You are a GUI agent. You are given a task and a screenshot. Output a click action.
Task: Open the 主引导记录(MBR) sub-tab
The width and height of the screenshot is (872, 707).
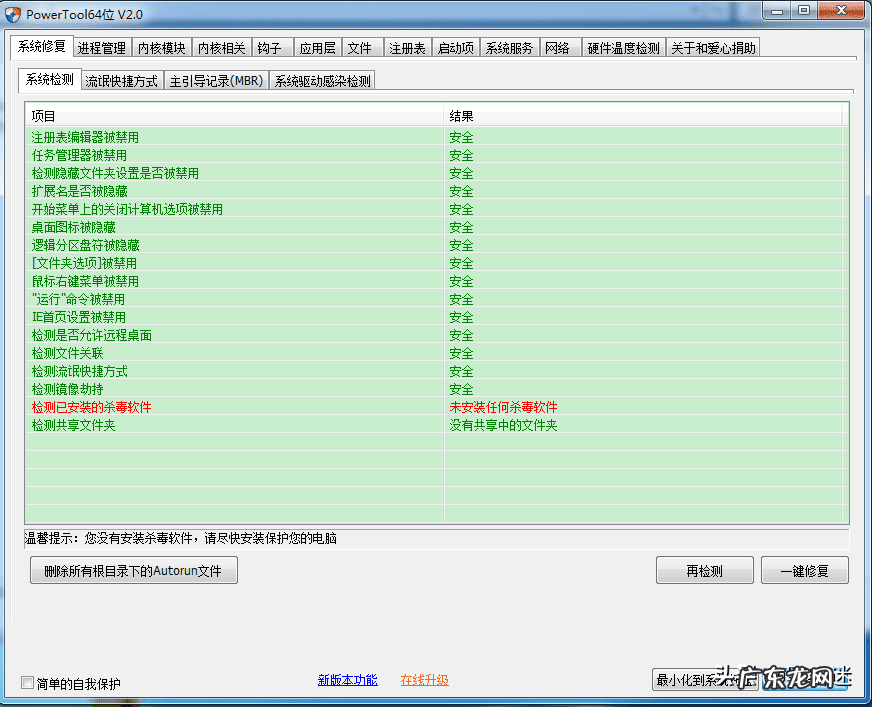pyautogui.click(x=219, y=80)
